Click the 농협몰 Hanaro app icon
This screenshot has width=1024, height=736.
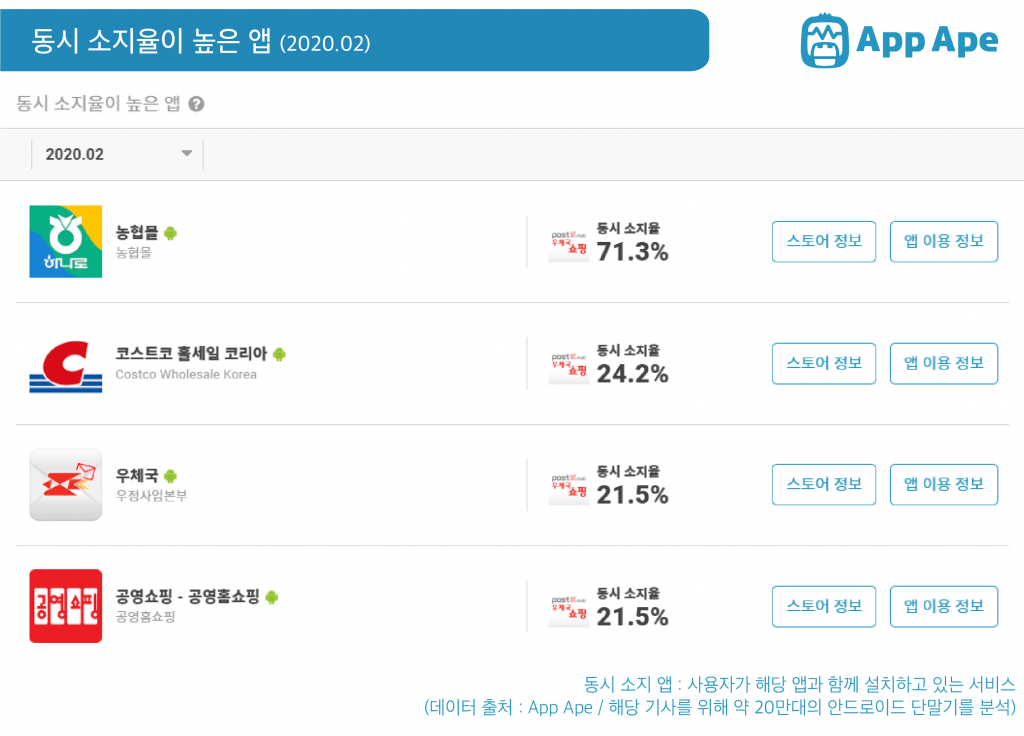tap(65, 242)
